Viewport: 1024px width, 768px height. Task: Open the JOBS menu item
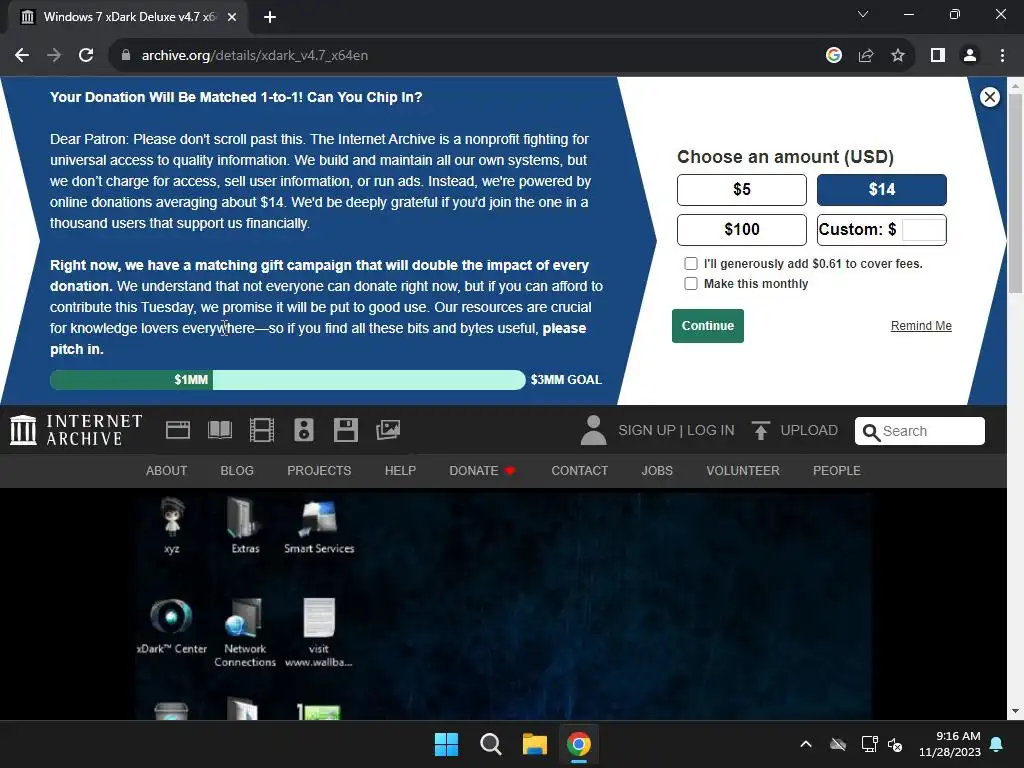pyautogui.click(x=657, y=471)
